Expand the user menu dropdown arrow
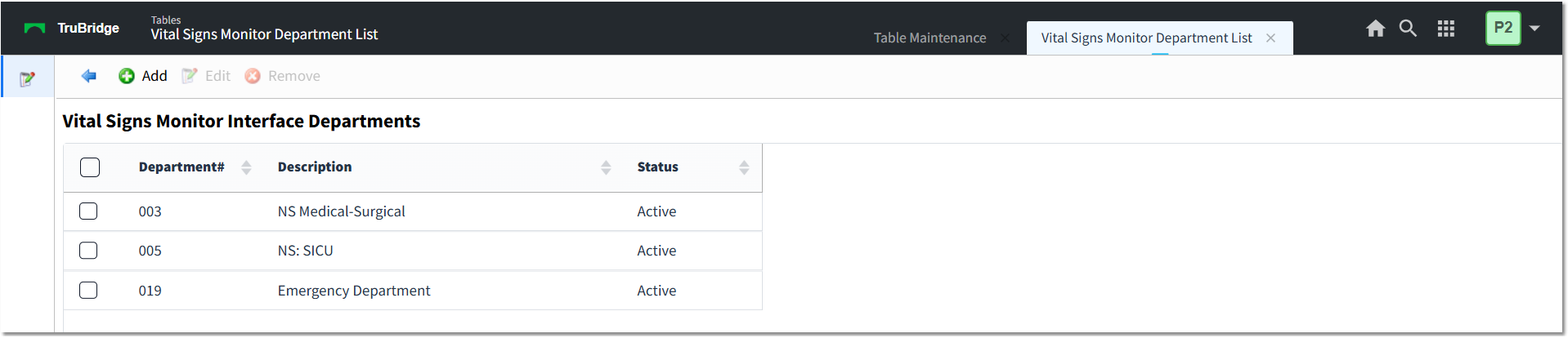Viewport: 1568px width, 338px height. [x=1534, y=29]
